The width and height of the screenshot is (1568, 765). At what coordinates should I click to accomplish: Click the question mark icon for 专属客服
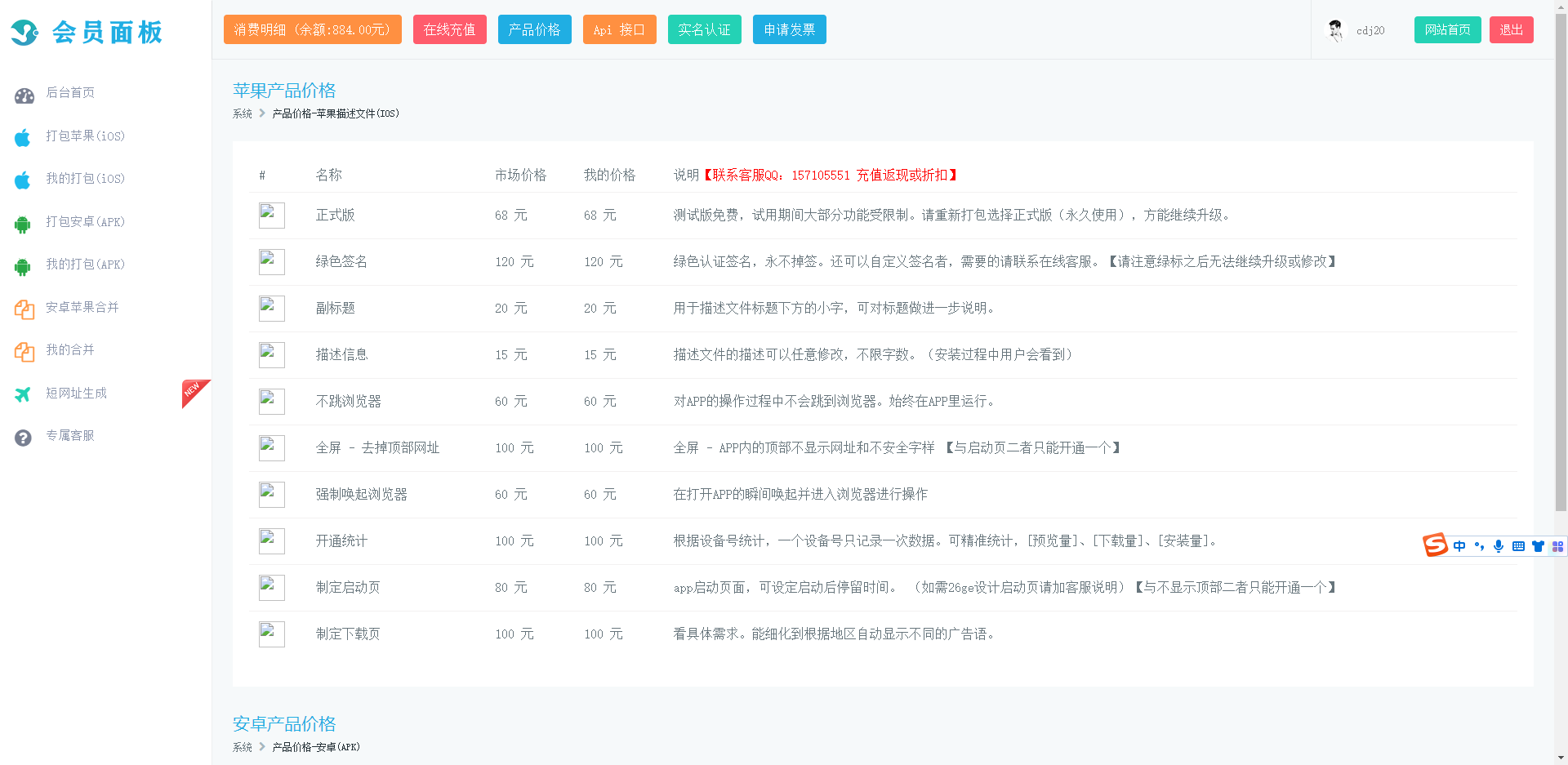click(x=23, y=438)
